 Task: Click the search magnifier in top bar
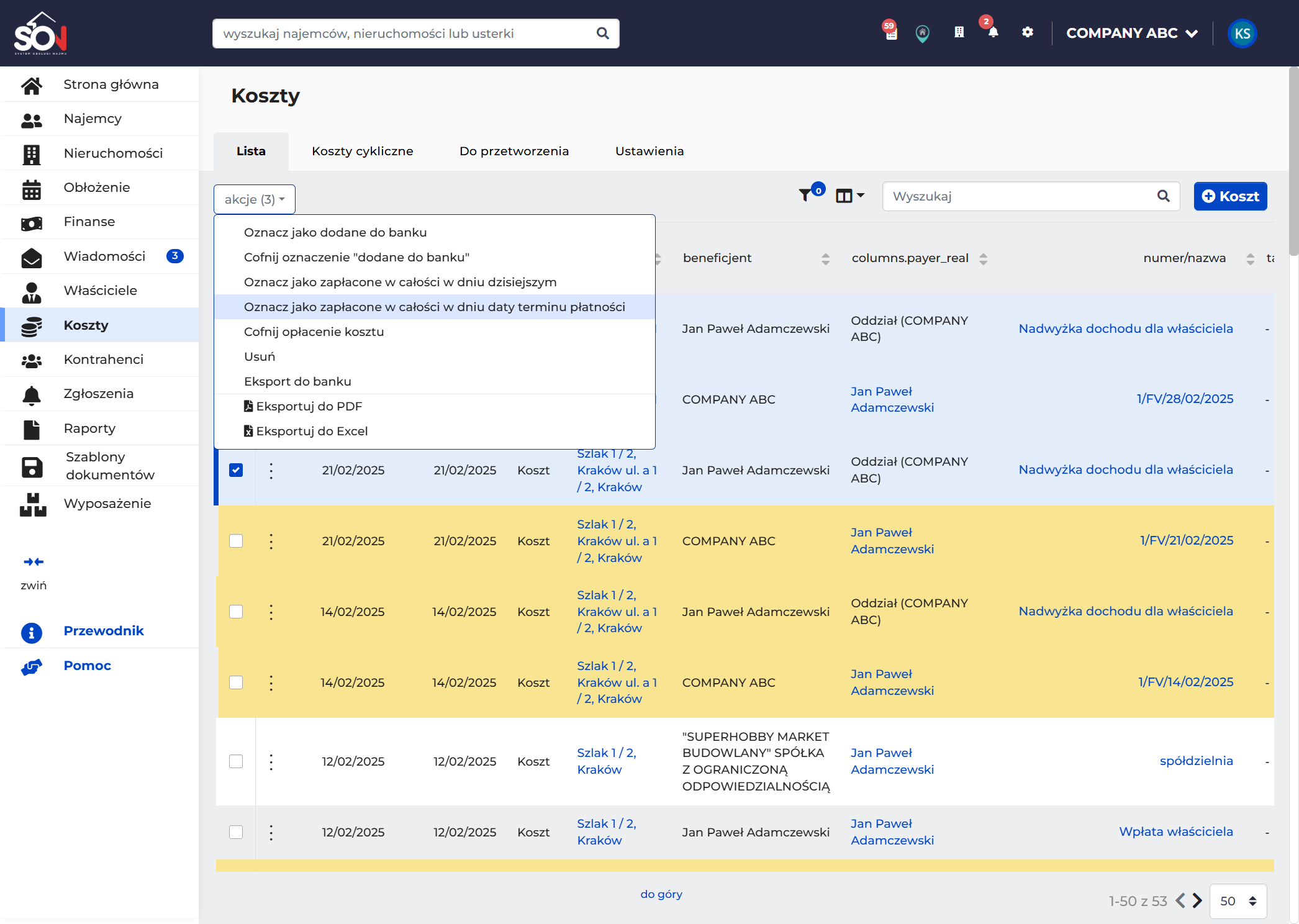(602, 34)
